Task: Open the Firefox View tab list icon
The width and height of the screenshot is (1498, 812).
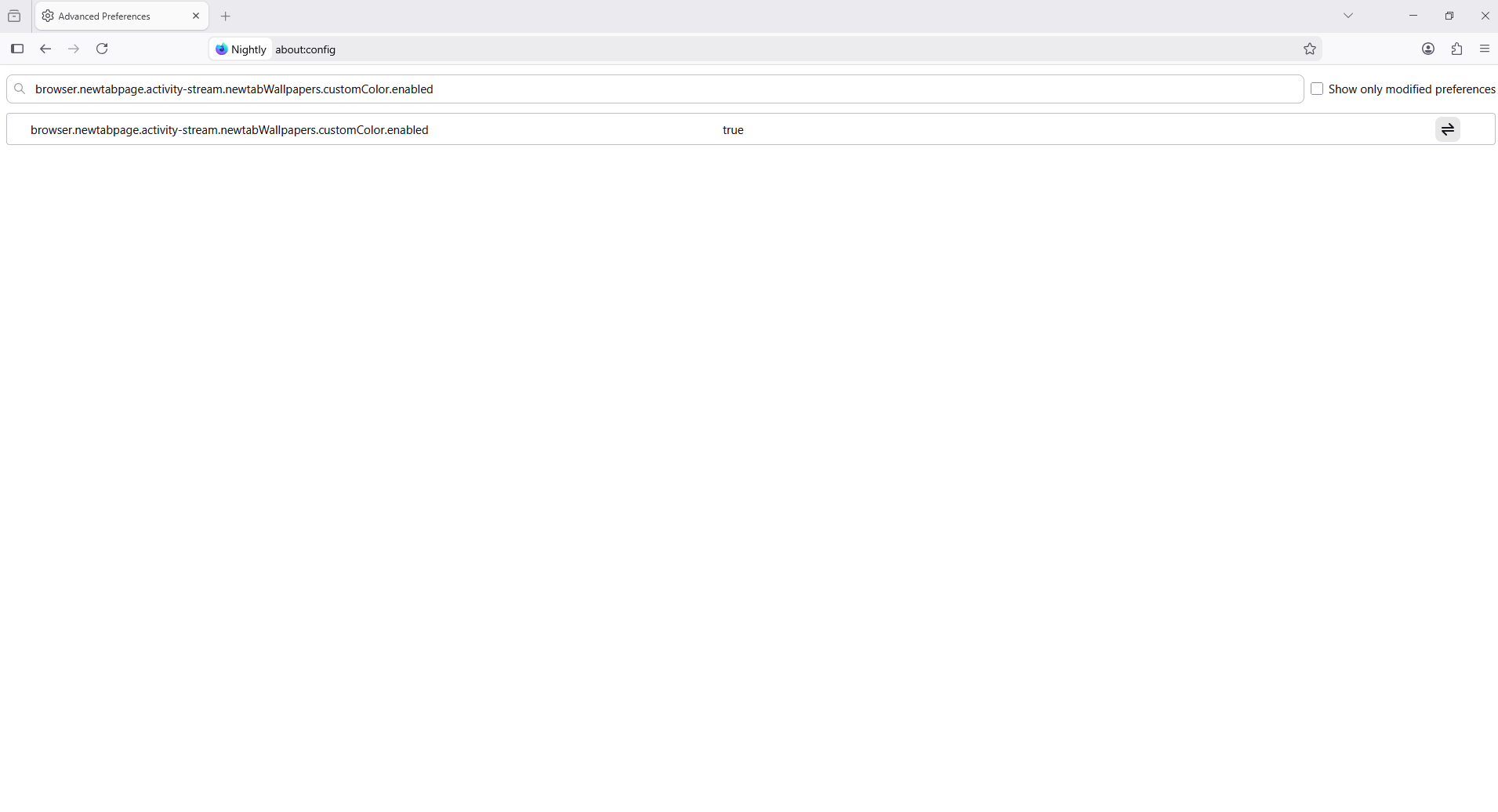Action: tap(14, 16)
